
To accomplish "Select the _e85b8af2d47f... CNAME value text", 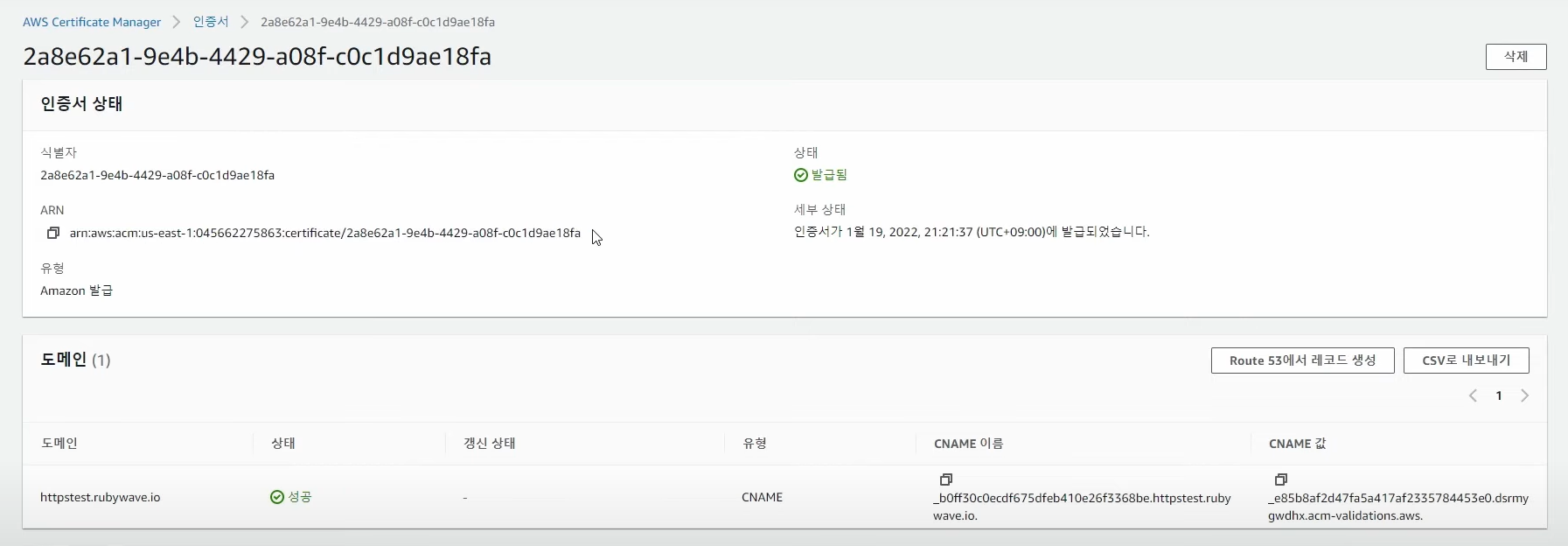I will pyautogui.click(x=1398, y=507).
